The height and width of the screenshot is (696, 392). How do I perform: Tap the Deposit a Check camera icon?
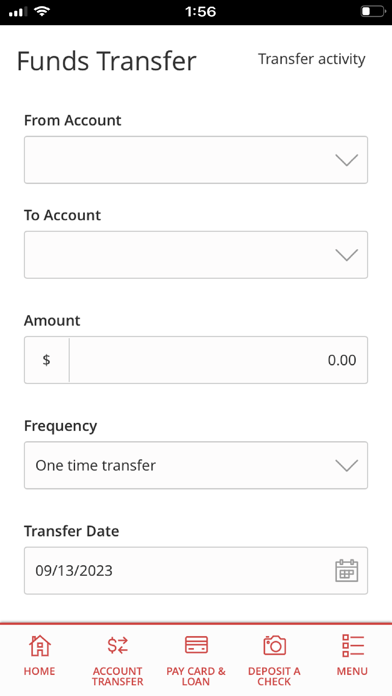click(274, 645)
